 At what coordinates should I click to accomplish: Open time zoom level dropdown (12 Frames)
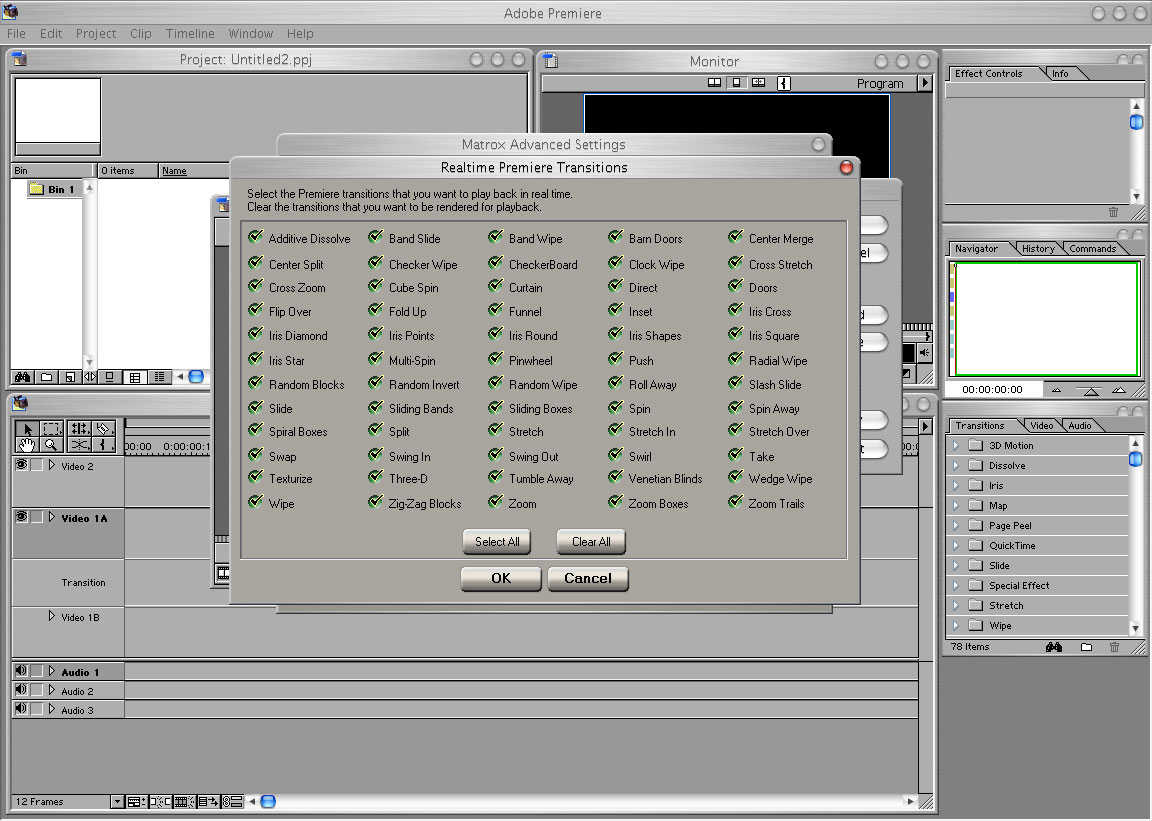(117, 802)
